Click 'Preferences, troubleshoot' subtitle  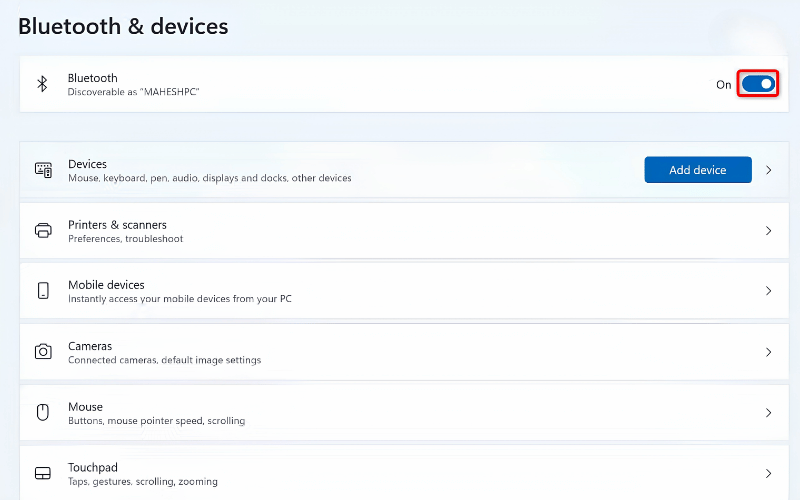(x=126, y=239)
